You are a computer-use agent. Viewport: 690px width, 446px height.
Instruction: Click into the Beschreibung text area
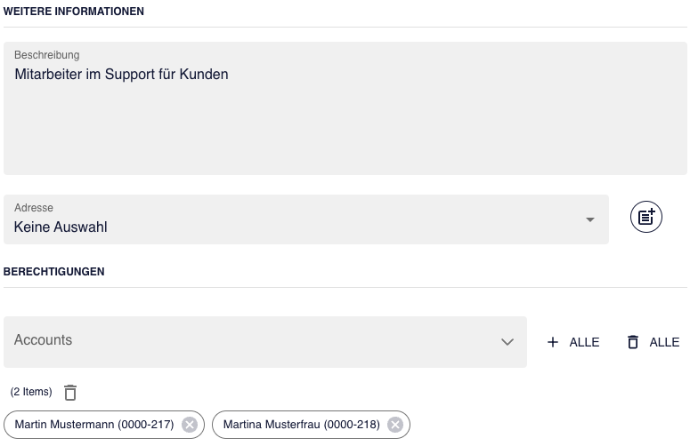pos(345,108)
